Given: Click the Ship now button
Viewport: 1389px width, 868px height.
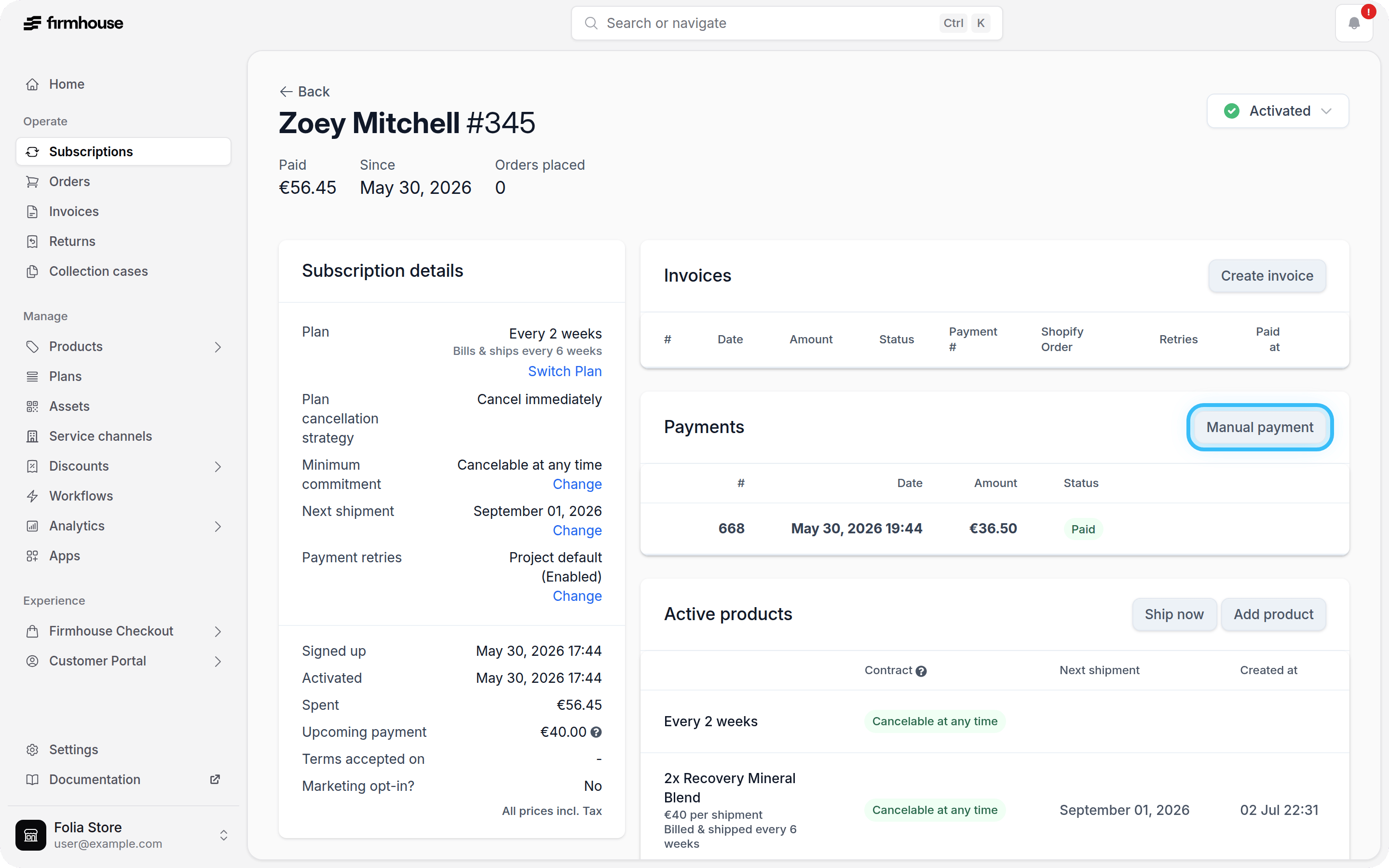Looking at the screenshot, I should [1174, 614].
